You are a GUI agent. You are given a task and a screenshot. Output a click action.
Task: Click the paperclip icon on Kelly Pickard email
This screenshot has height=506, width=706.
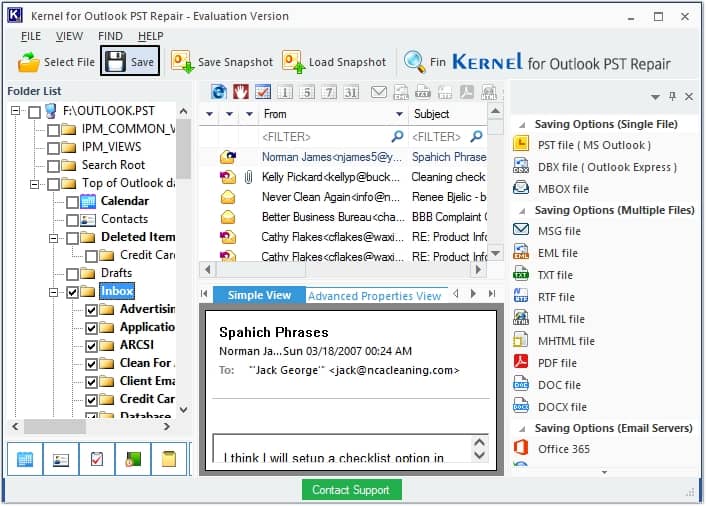pos(248,177)
